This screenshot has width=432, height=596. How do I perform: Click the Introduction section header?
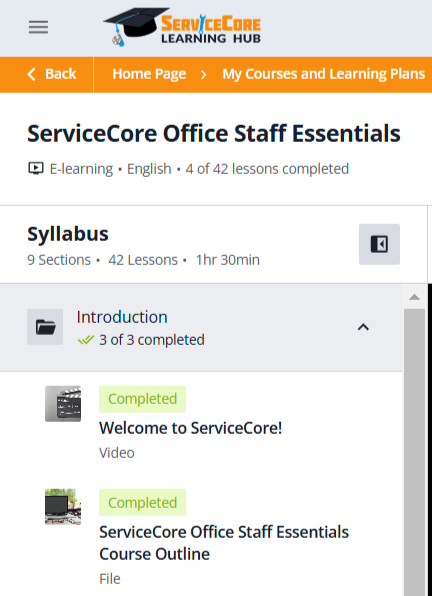coord(201,327)
